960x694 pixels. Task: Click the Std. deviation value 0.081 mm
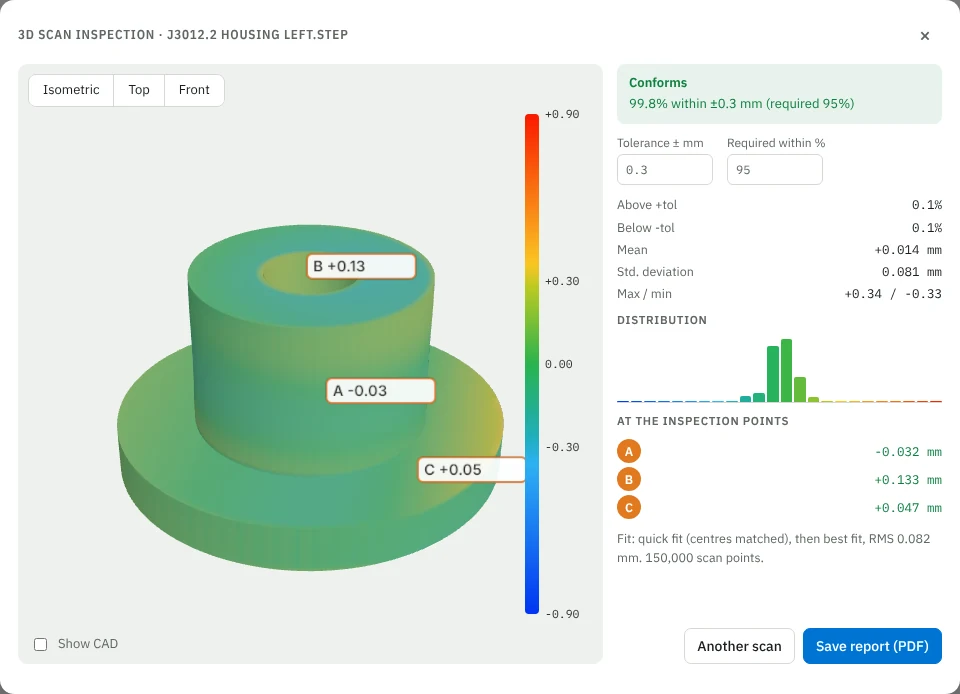pyautogui.click(x=912, y=272)
